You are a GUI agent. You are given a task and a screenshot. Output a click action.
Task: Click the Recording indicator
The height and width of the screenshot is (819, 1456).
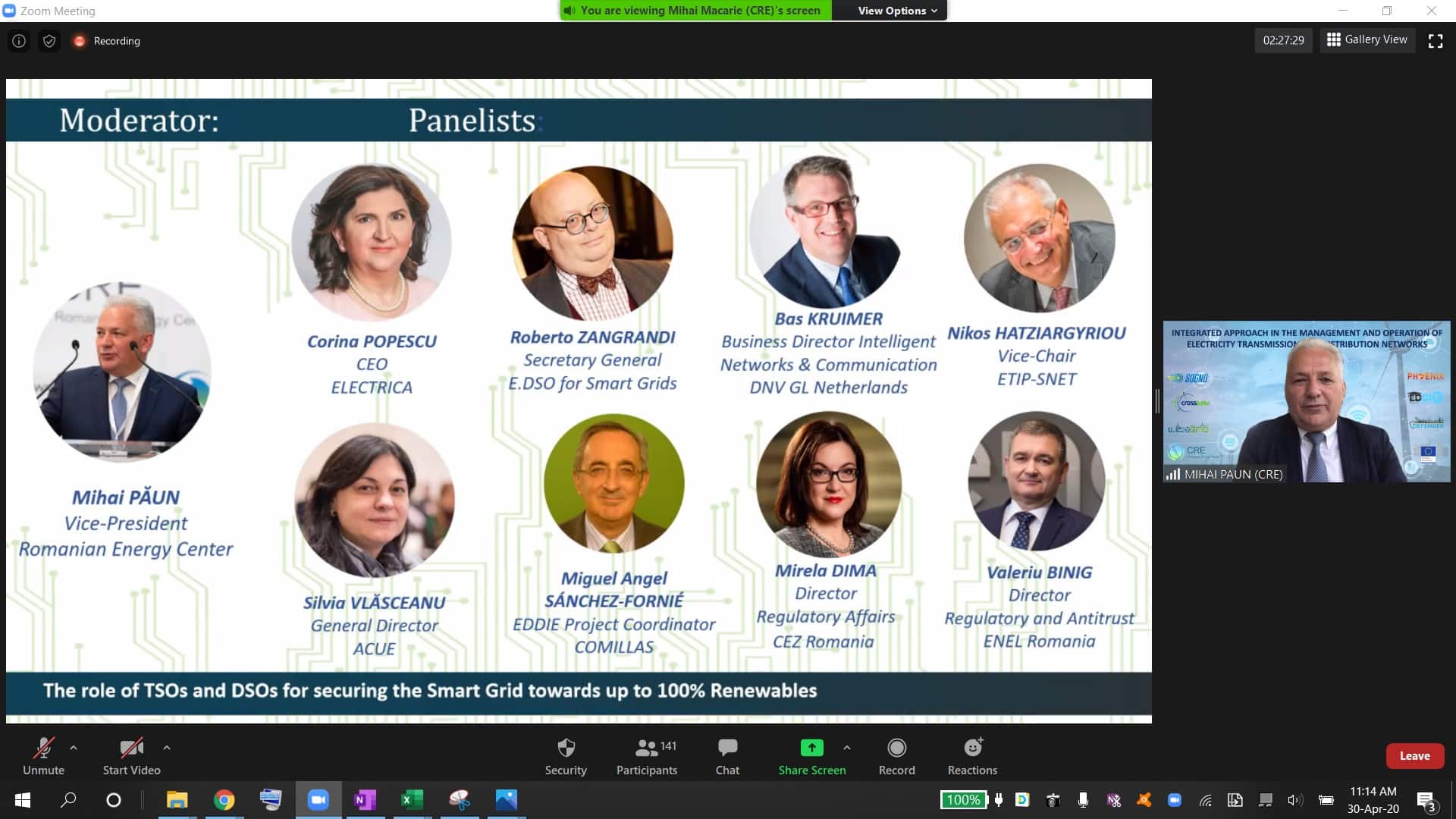[107, 41]
